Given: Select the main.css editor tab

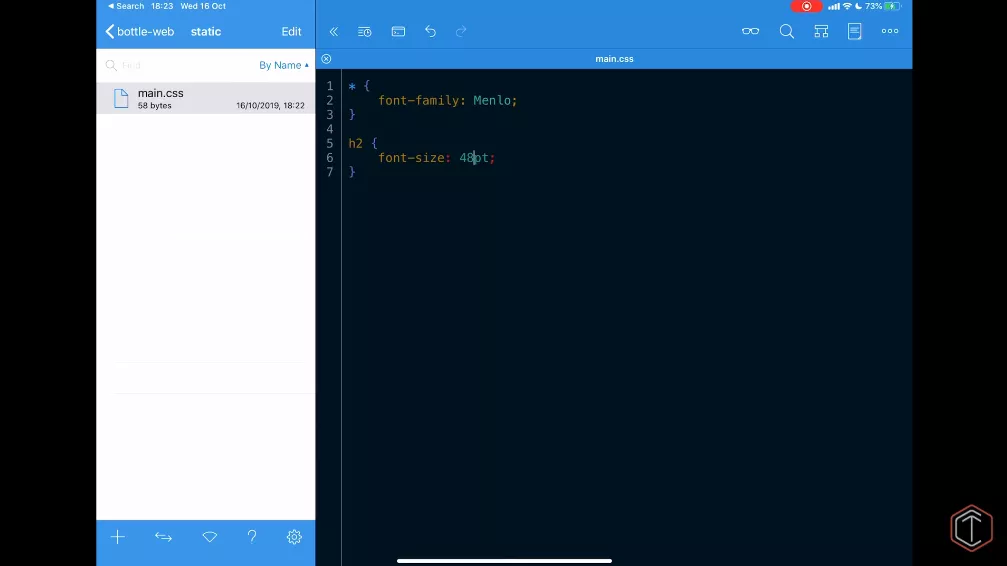Looking at the screenshot, I should click(x=614, y=58).
